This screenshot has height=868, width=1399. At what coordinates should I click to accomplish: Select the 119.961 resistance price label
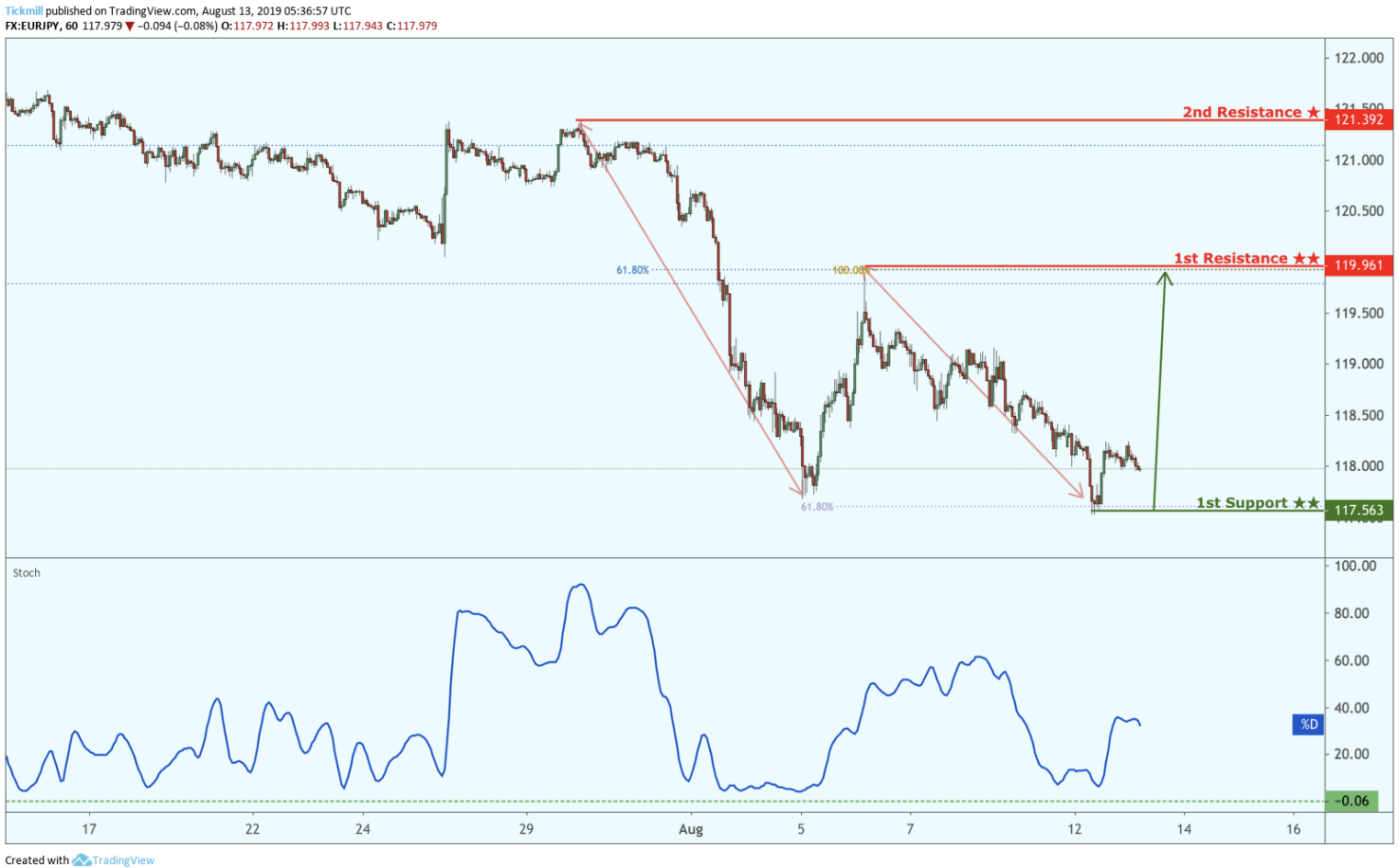1359,265
